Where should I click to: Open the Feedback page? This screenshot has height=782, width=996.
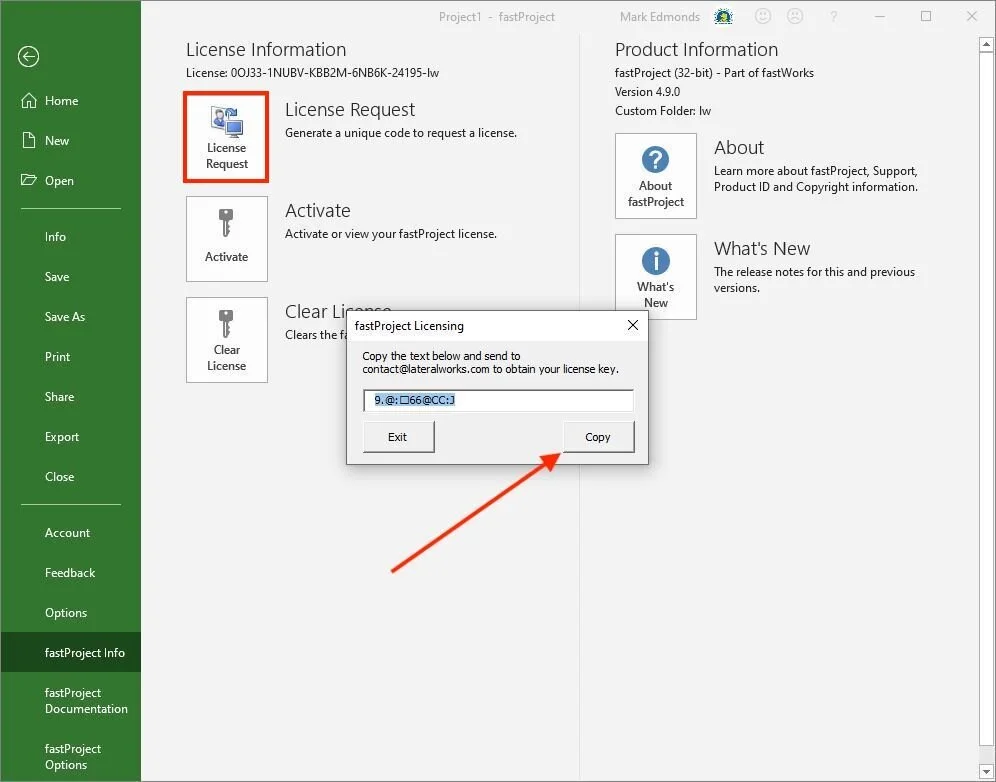click(x=70, y=572)
